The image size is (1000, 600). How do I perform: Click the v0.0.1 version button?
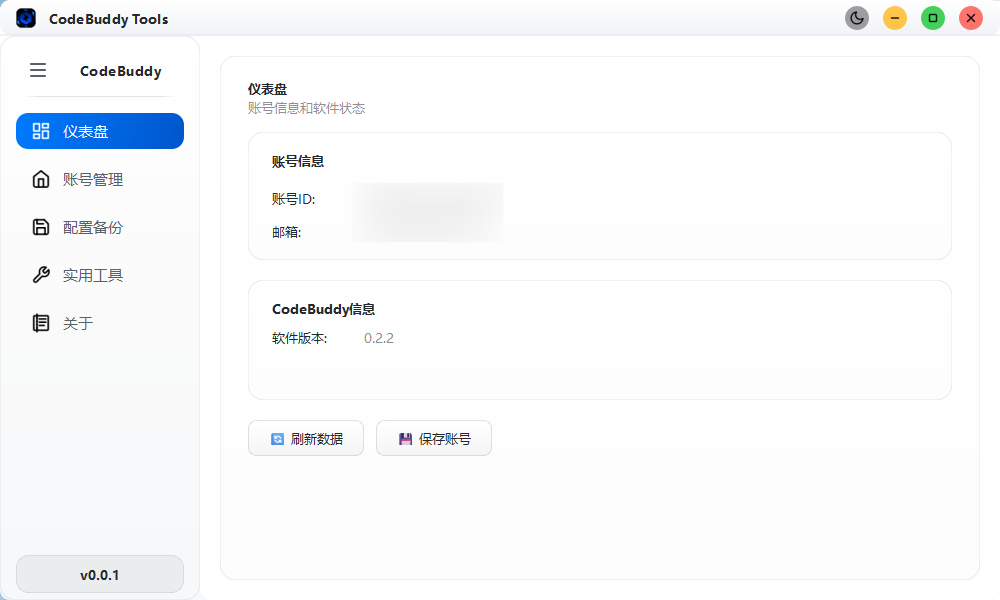(100, 574)
